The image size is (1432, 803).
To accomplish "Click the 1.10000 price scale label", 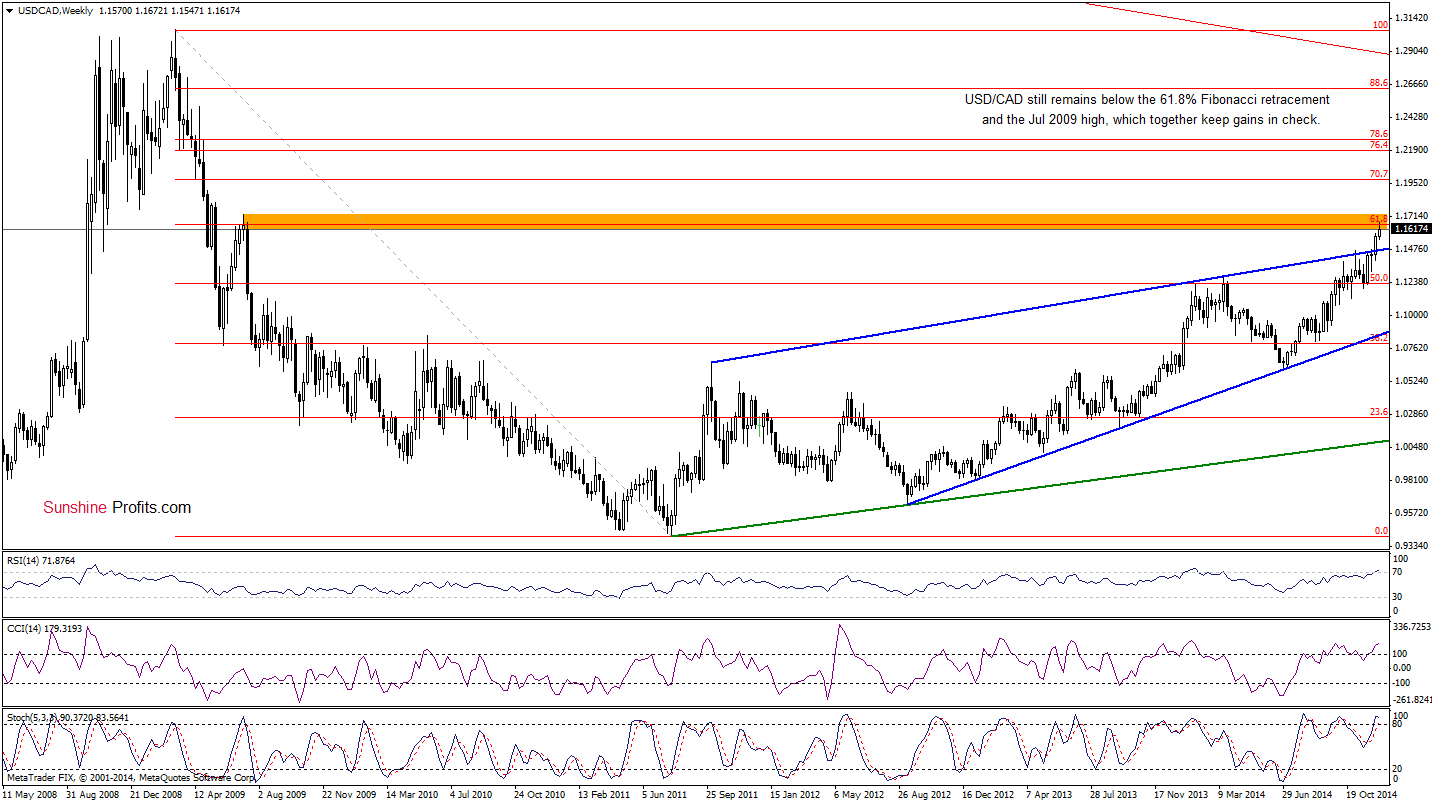I will point(1412,315).
